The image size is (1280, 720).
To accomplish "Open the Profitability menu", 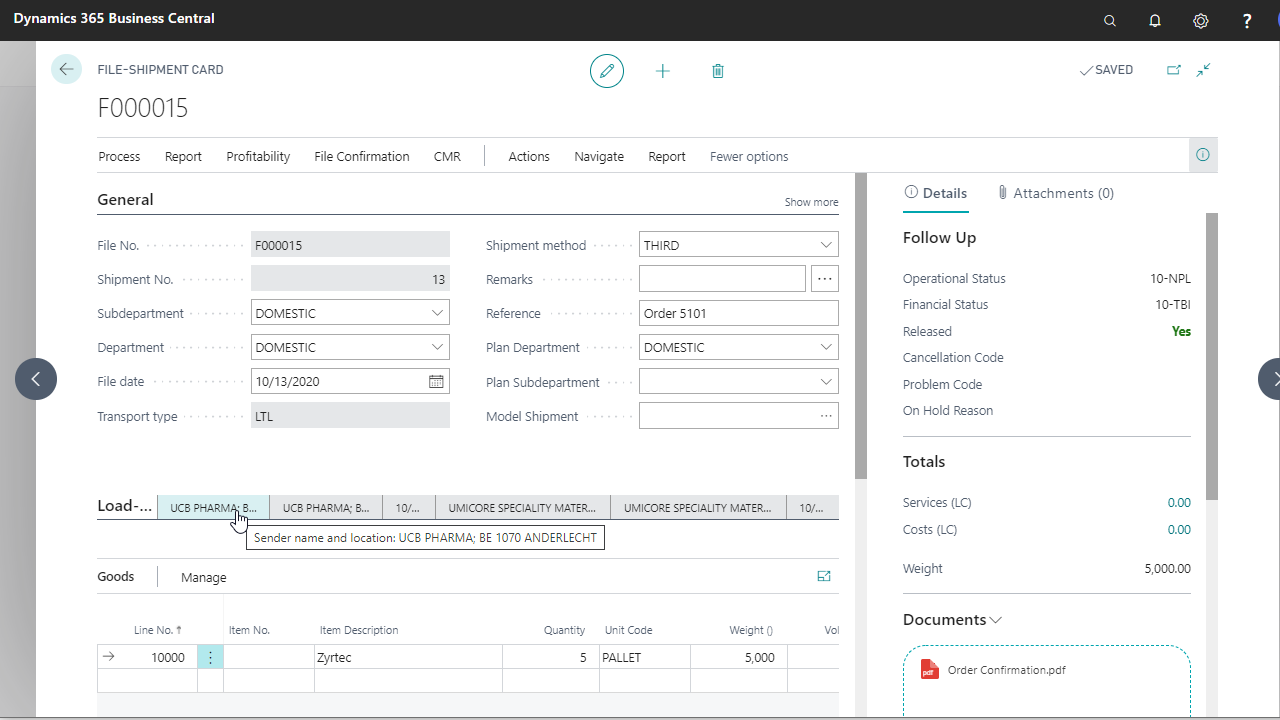I will click(x=258, y=156).
